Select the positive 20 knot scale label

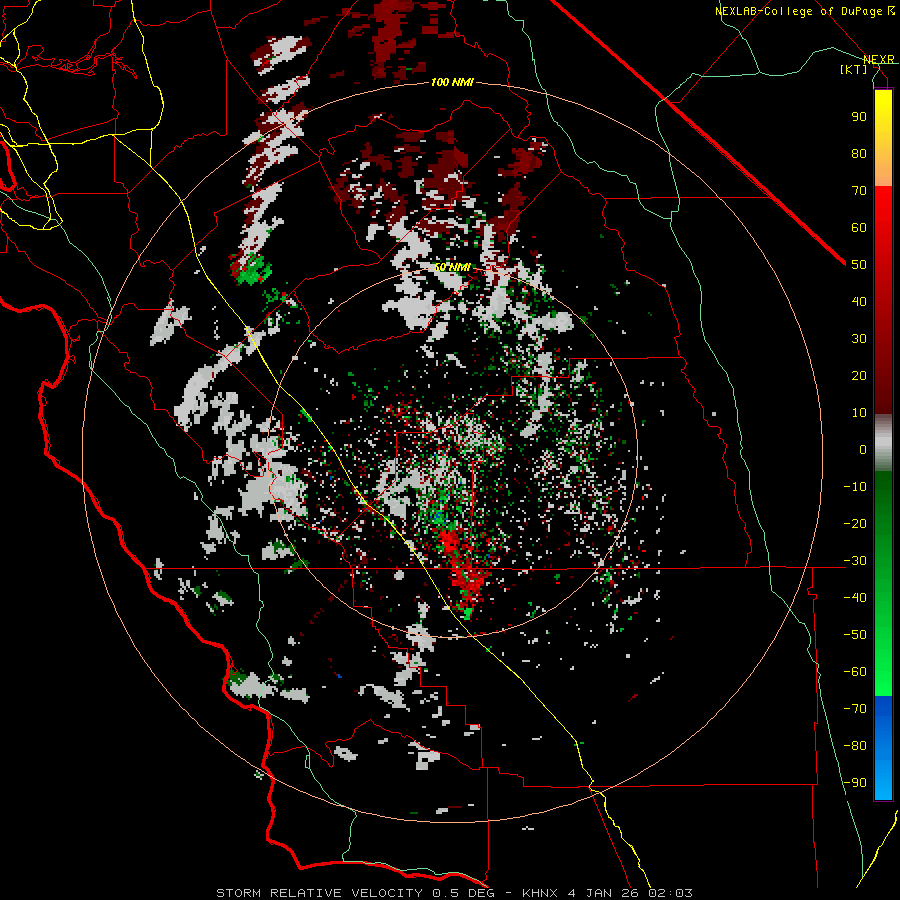pyautogui.click(x=859, y=376)
